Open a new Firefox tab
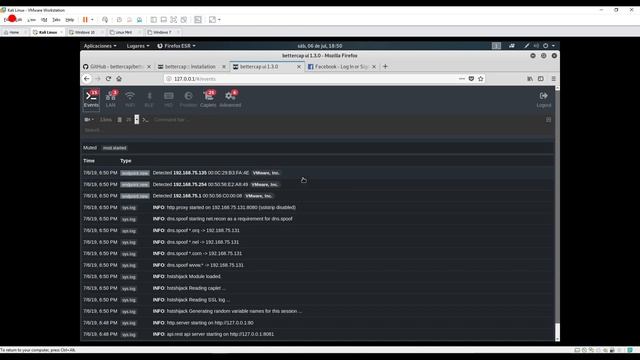 click(x=385, y=67)
